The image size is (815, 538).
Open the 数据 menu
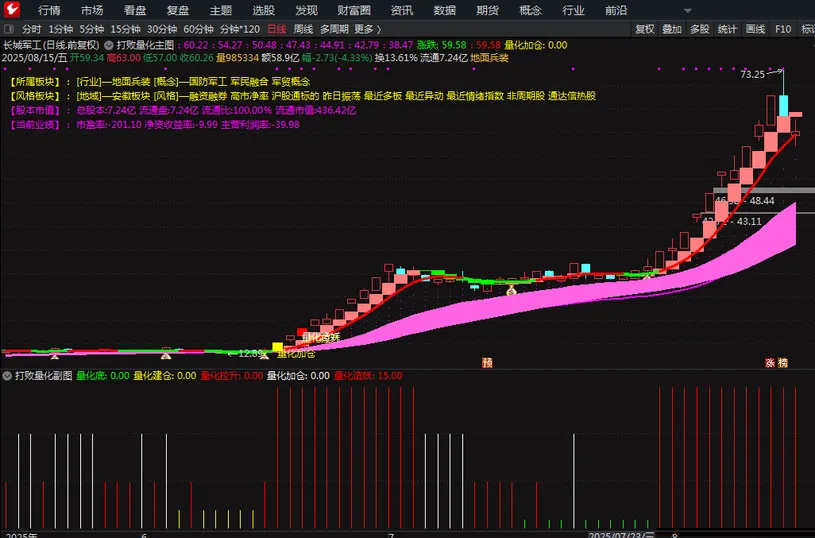[x=445, y=10]
